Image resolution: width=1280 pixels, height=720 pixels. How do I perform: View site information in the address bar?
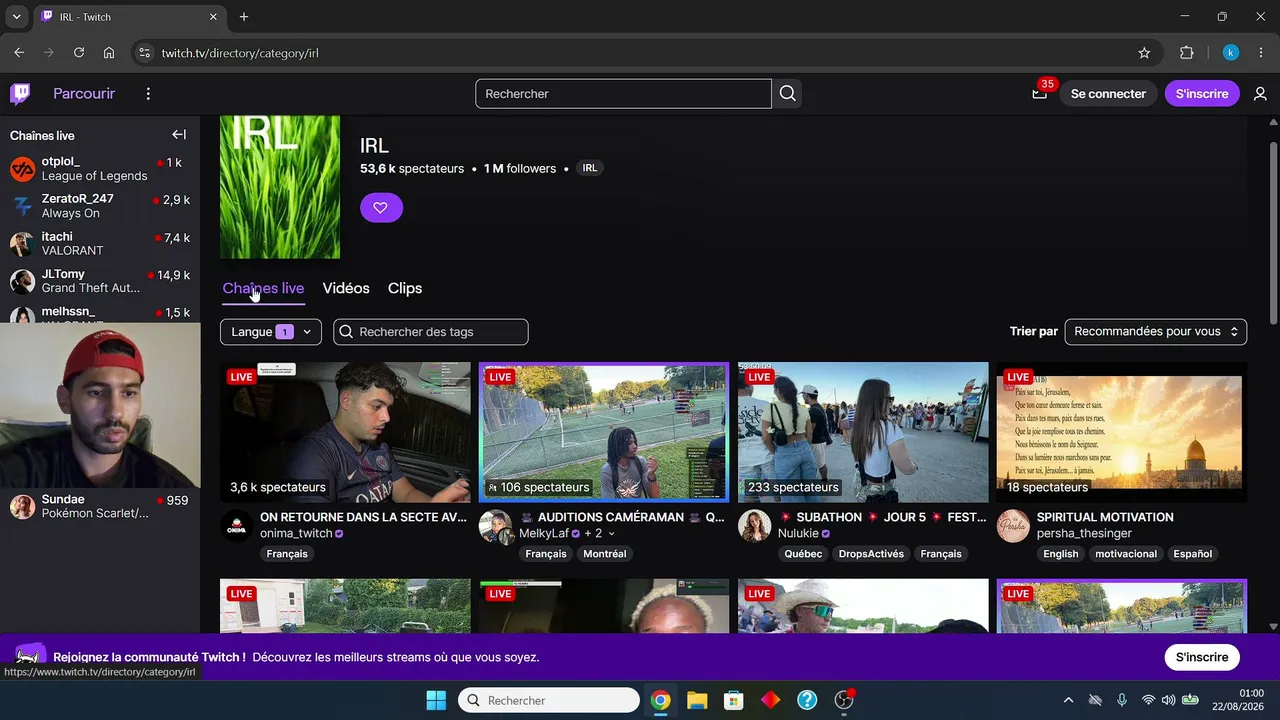click(x=144, y=53)
